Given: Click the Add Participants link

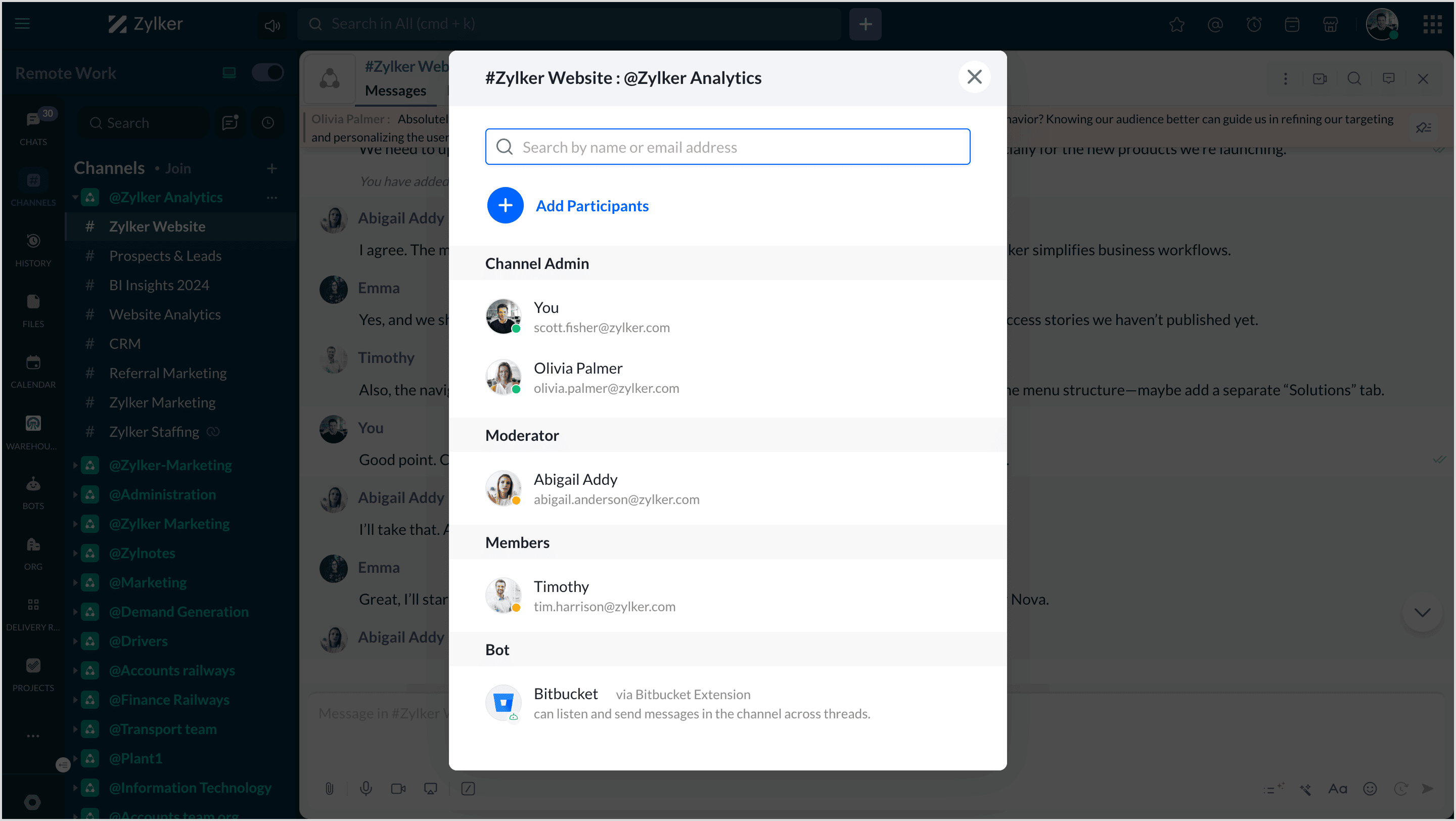Looking at the screenshot, I should click(x=592, y=206).
